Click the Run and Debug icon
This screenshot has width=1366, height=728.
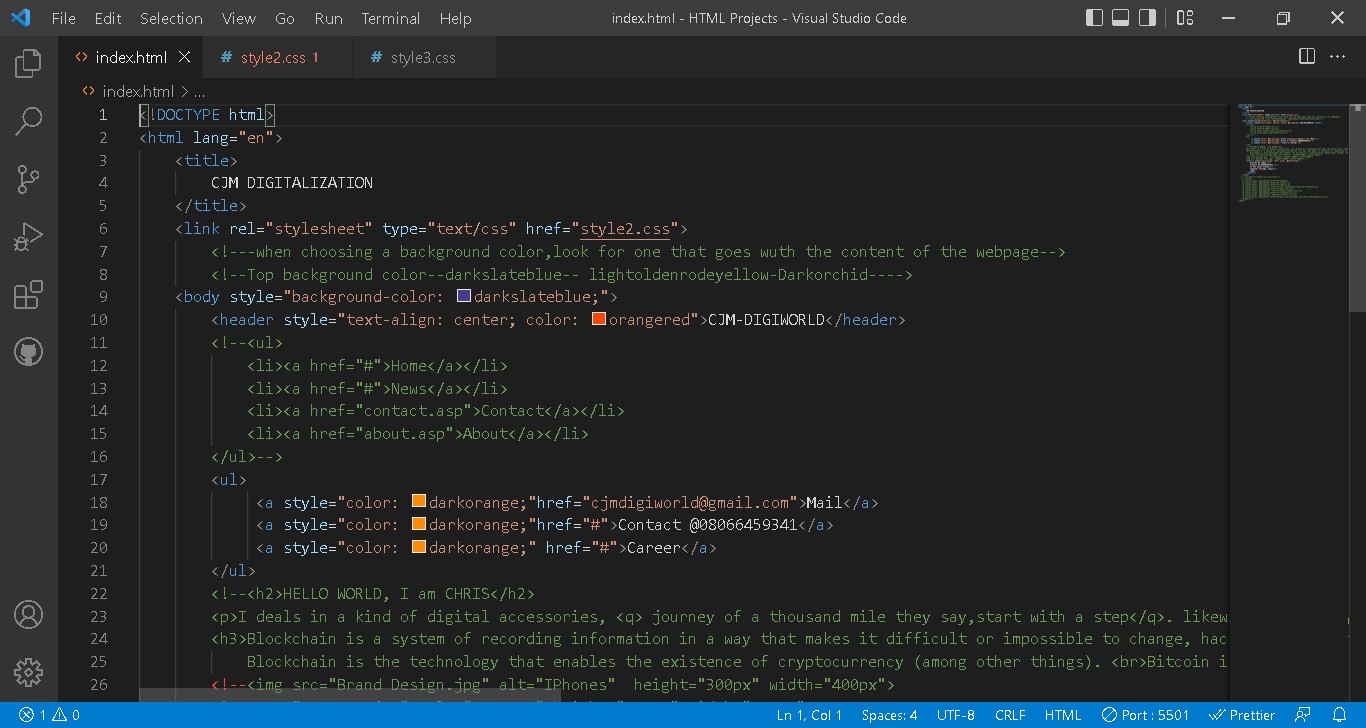pyautogui.click(x=27, y=236)
